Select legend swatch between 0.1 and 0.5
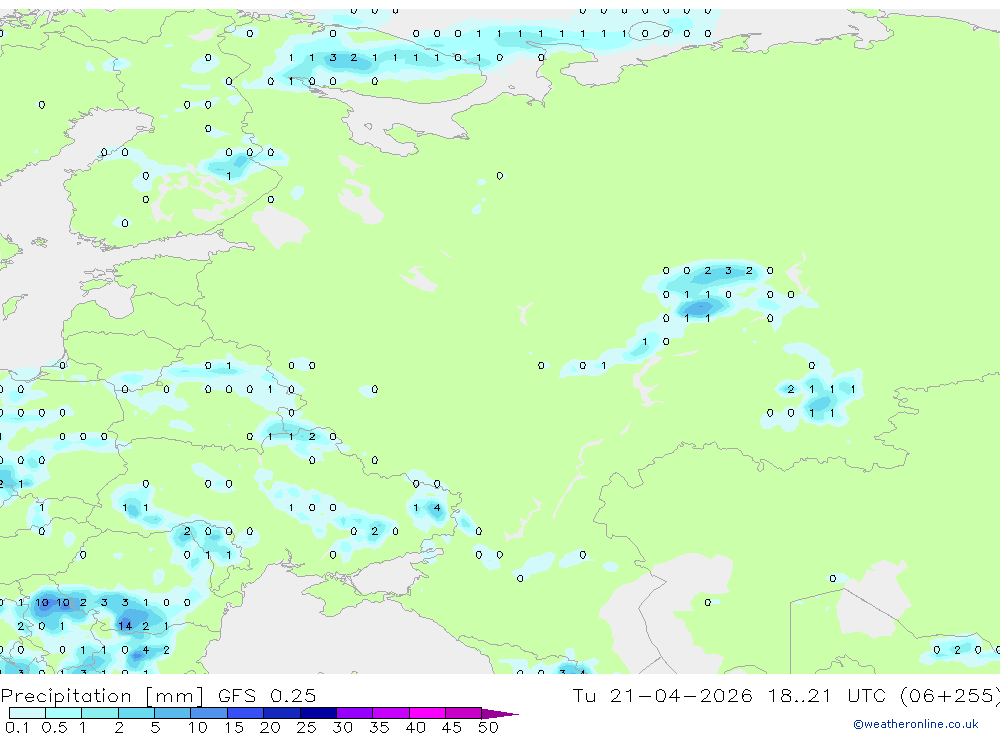Viewport: 1000px width, 733px height. (x=27, y=713)
